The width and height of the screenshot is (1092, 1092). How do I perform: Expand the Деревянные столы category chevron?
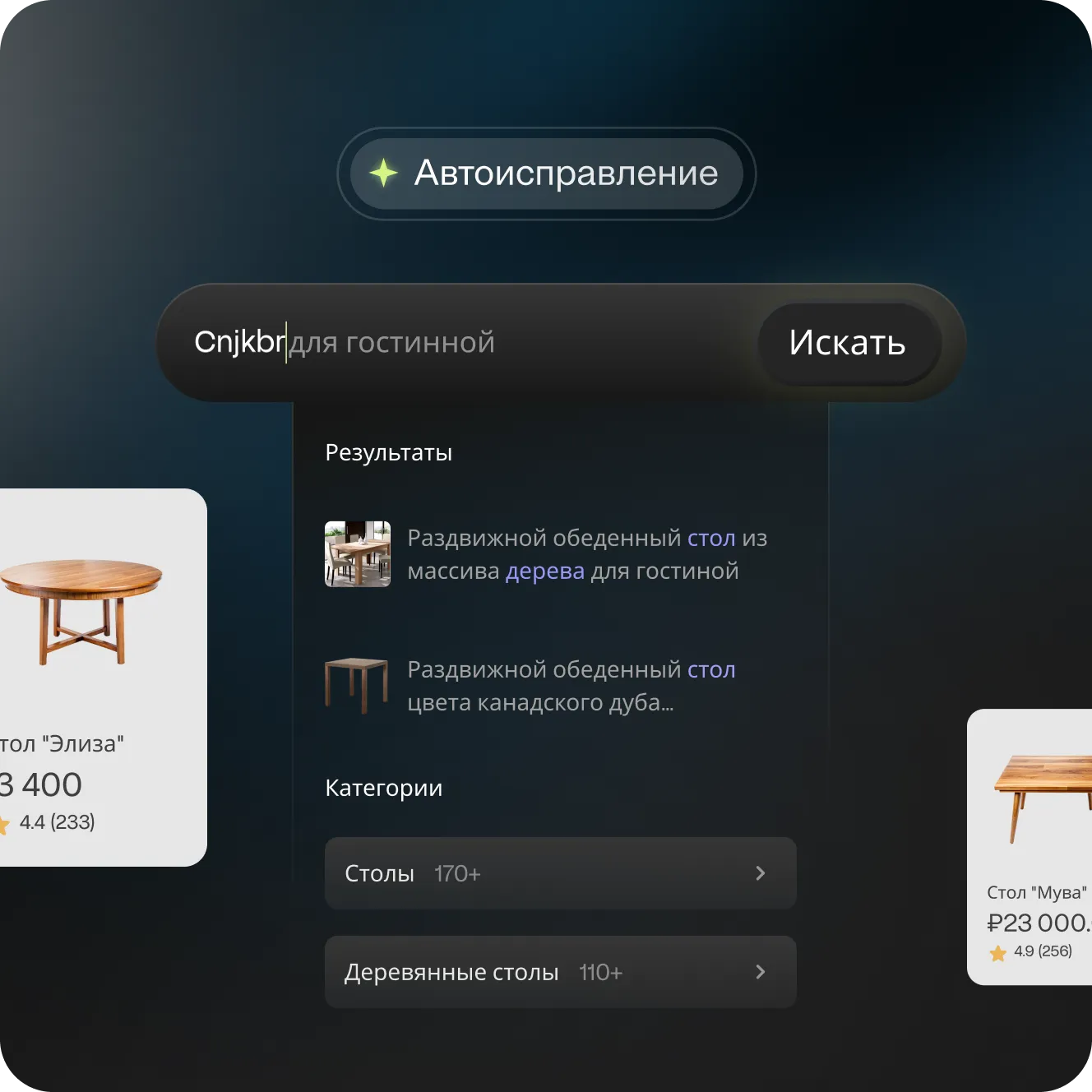(761, 972)
